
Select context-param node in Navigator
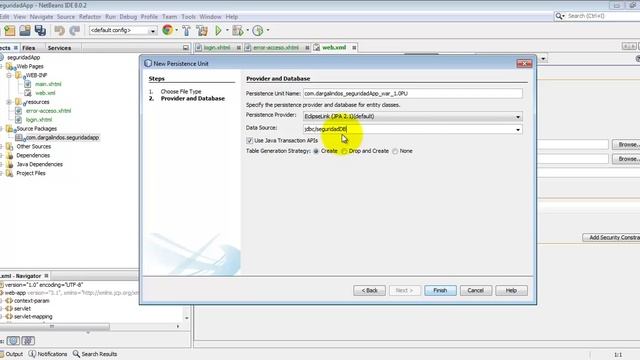pyautogui.click(x=31, y=301)
